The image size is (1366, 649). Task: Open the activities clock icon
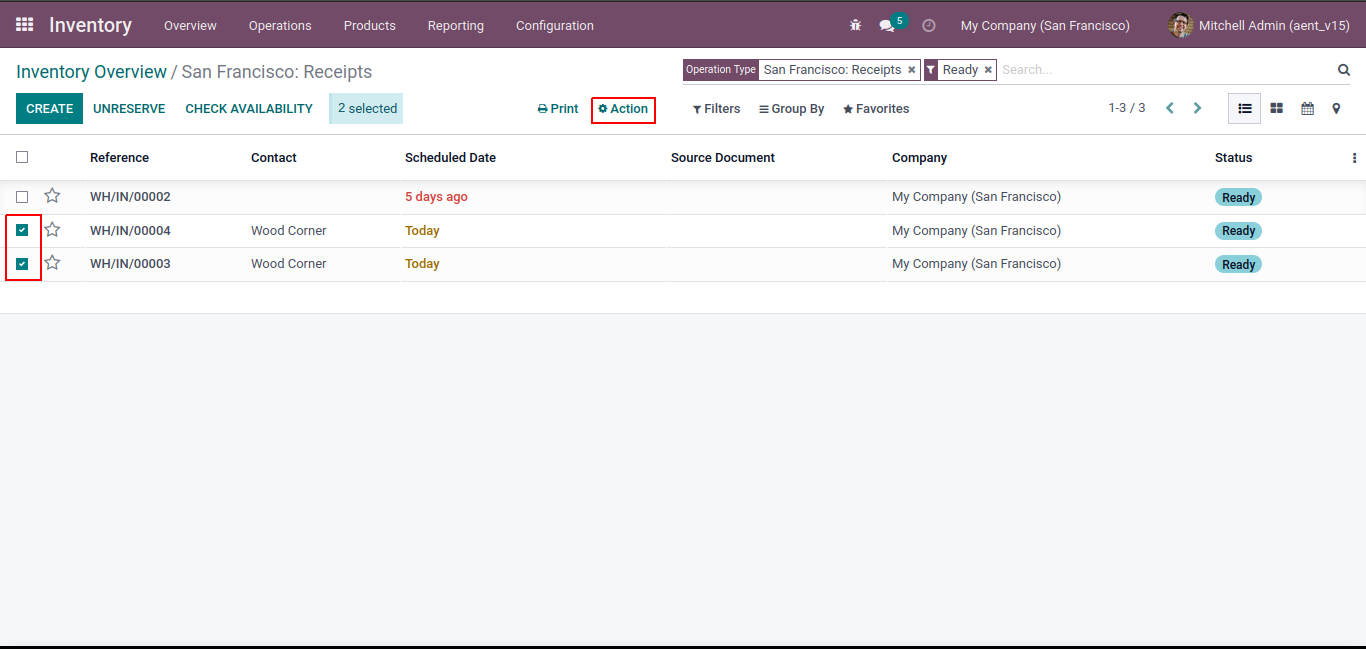coord(929,26)
